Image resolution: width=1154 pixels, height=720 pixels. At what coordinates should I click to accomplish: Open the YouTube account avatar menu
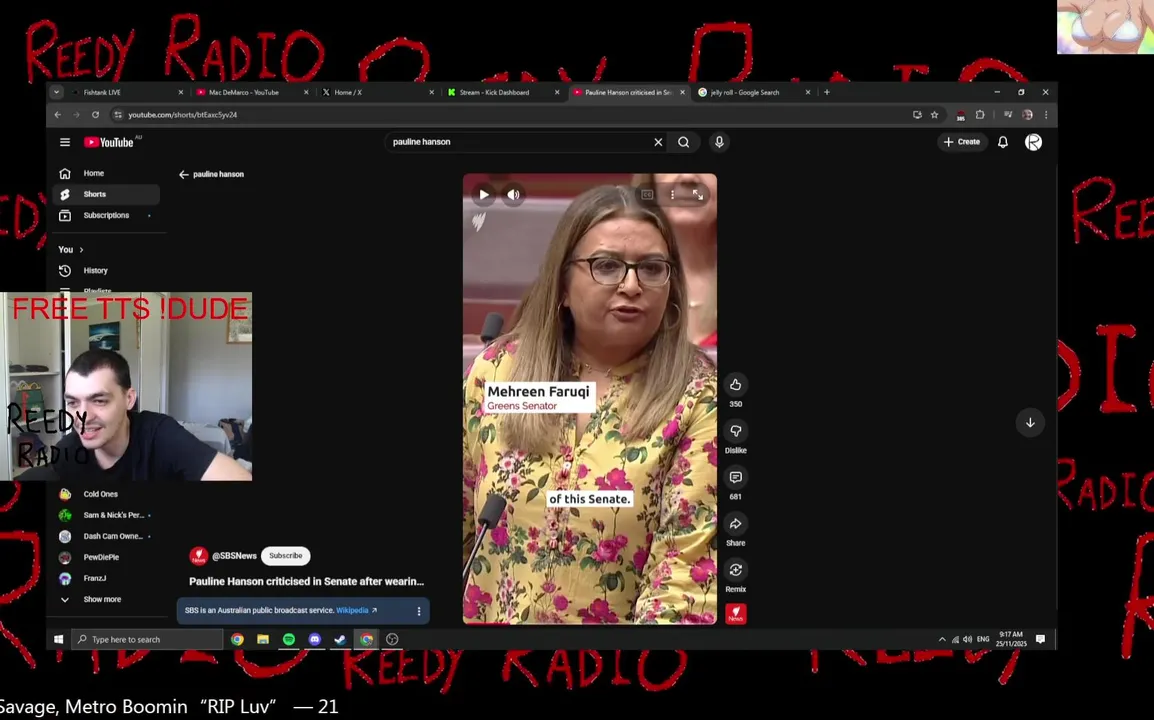(x=1033, y=142)
